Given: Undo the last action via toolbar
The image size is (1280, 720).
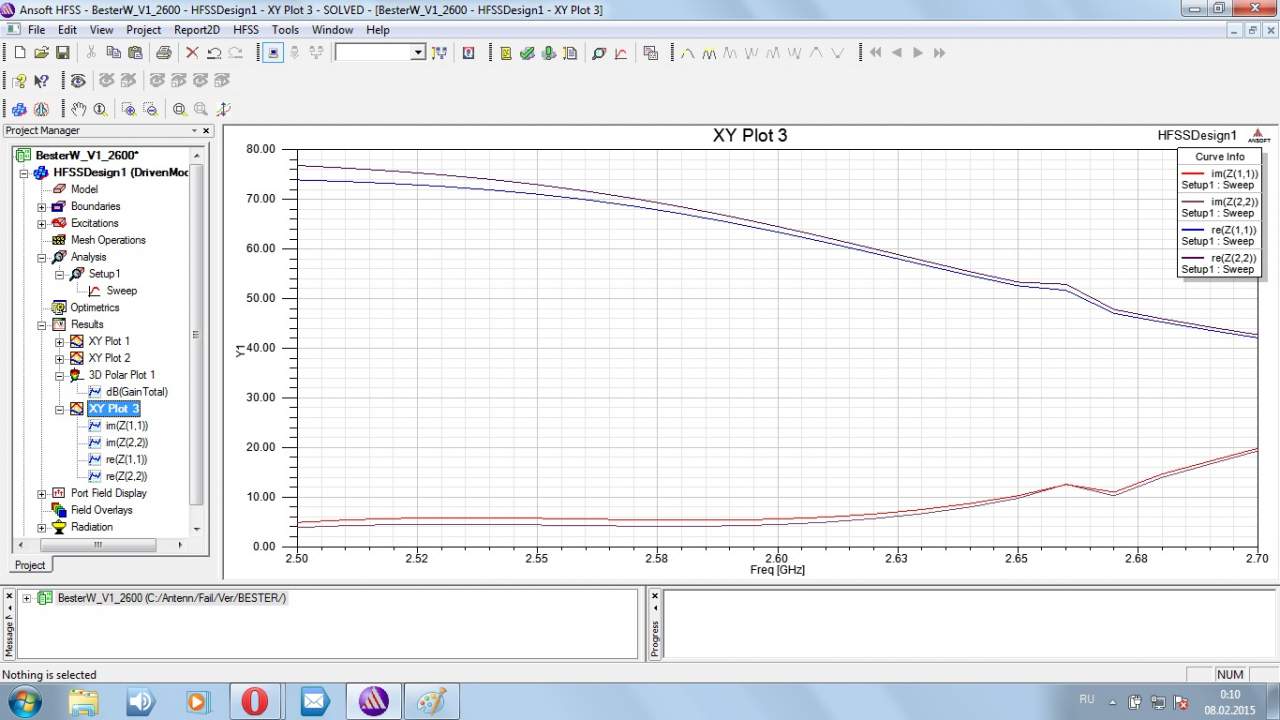Looking at the screenshot, I should tap(213, 52).
